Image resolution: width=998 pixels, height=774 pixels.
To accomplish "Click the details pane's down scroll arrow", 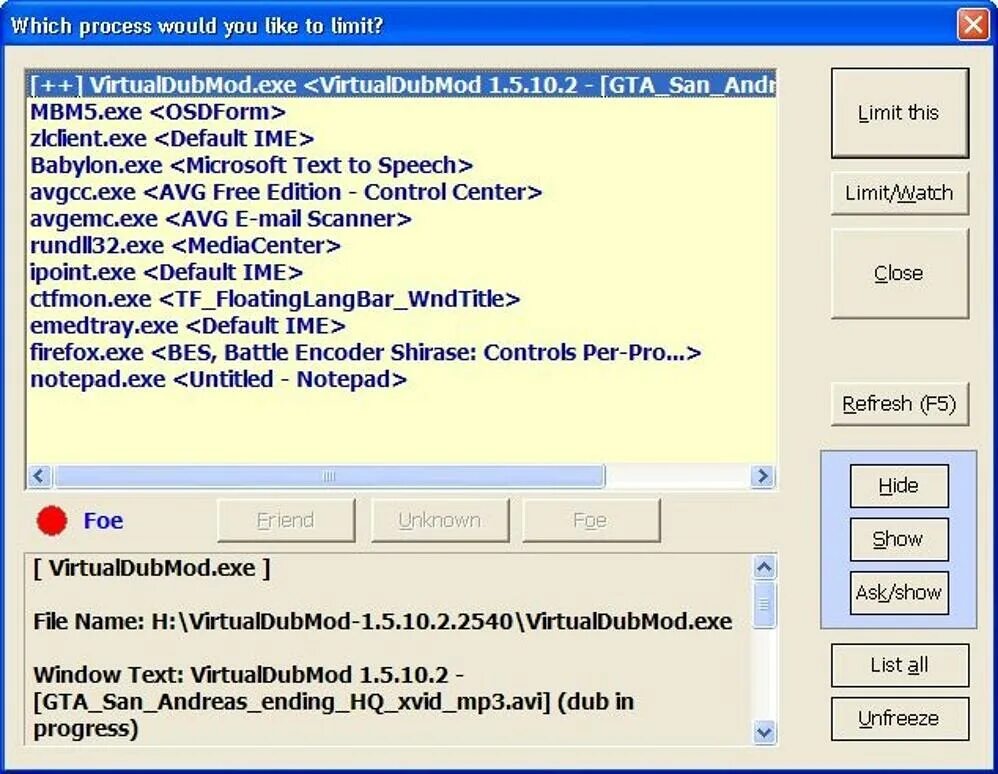I will pyautogui.click(x=764, y=732).
